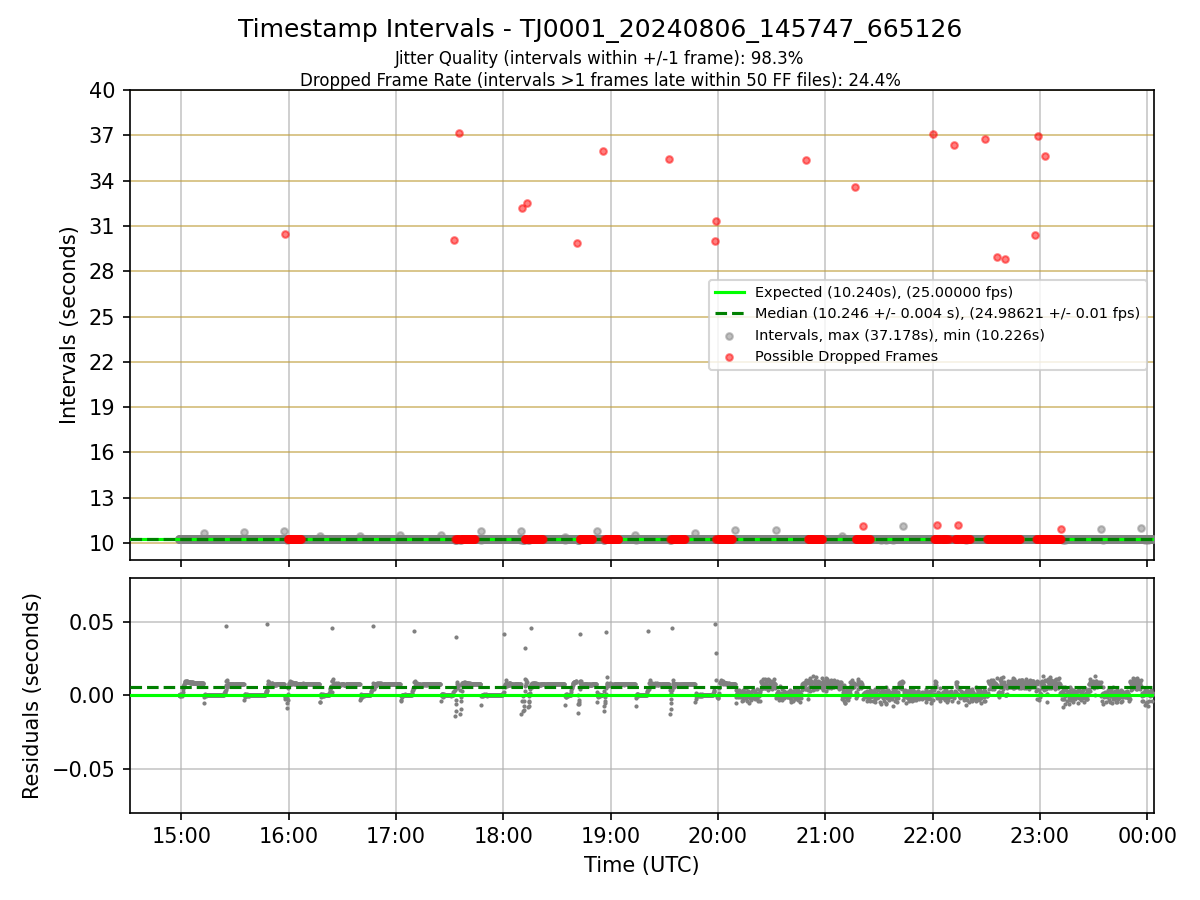Select the Dropped Frame Rate 24.4% subtitle line

(x=600, y=80)
